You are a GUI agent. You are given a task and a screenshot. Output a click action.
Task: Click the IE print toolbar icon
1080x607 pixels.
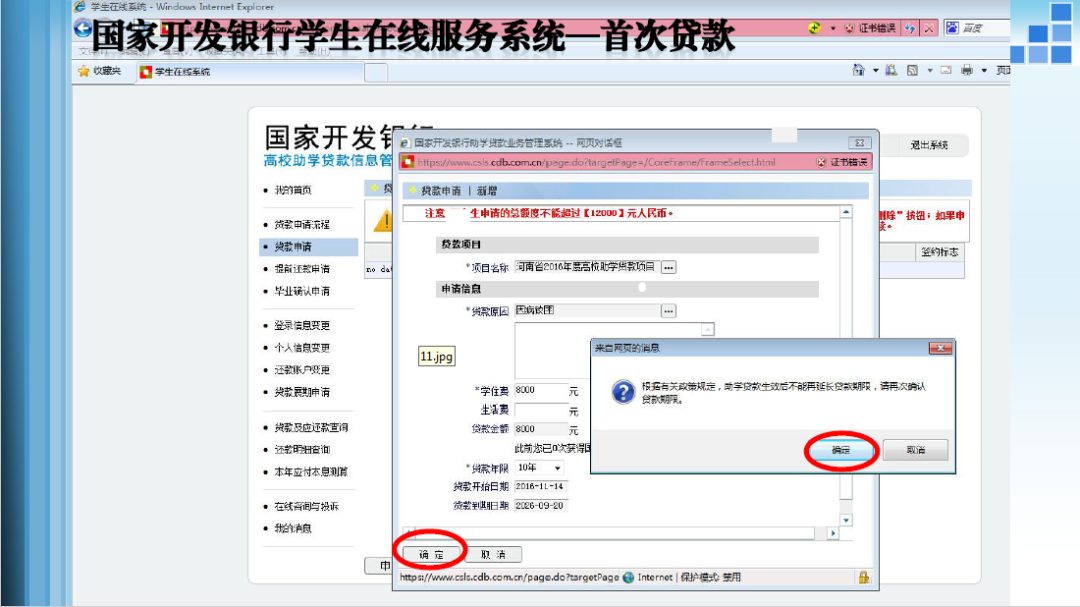[x=967, y=70]
